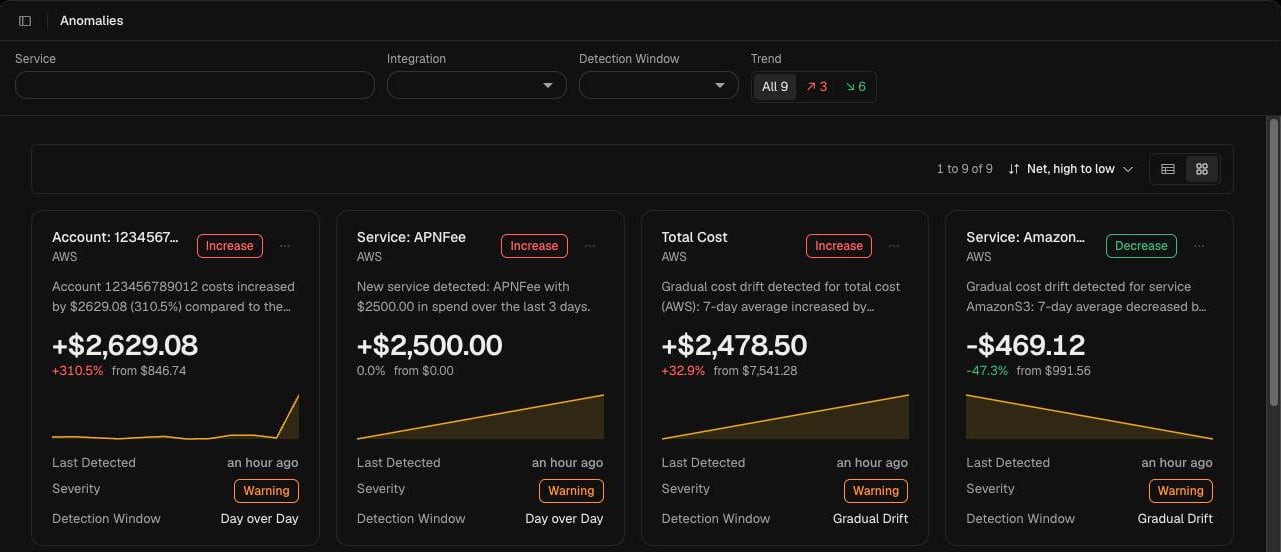Filter trend by 3 increases
1281x552 pixels.
[x=817, y=87]
